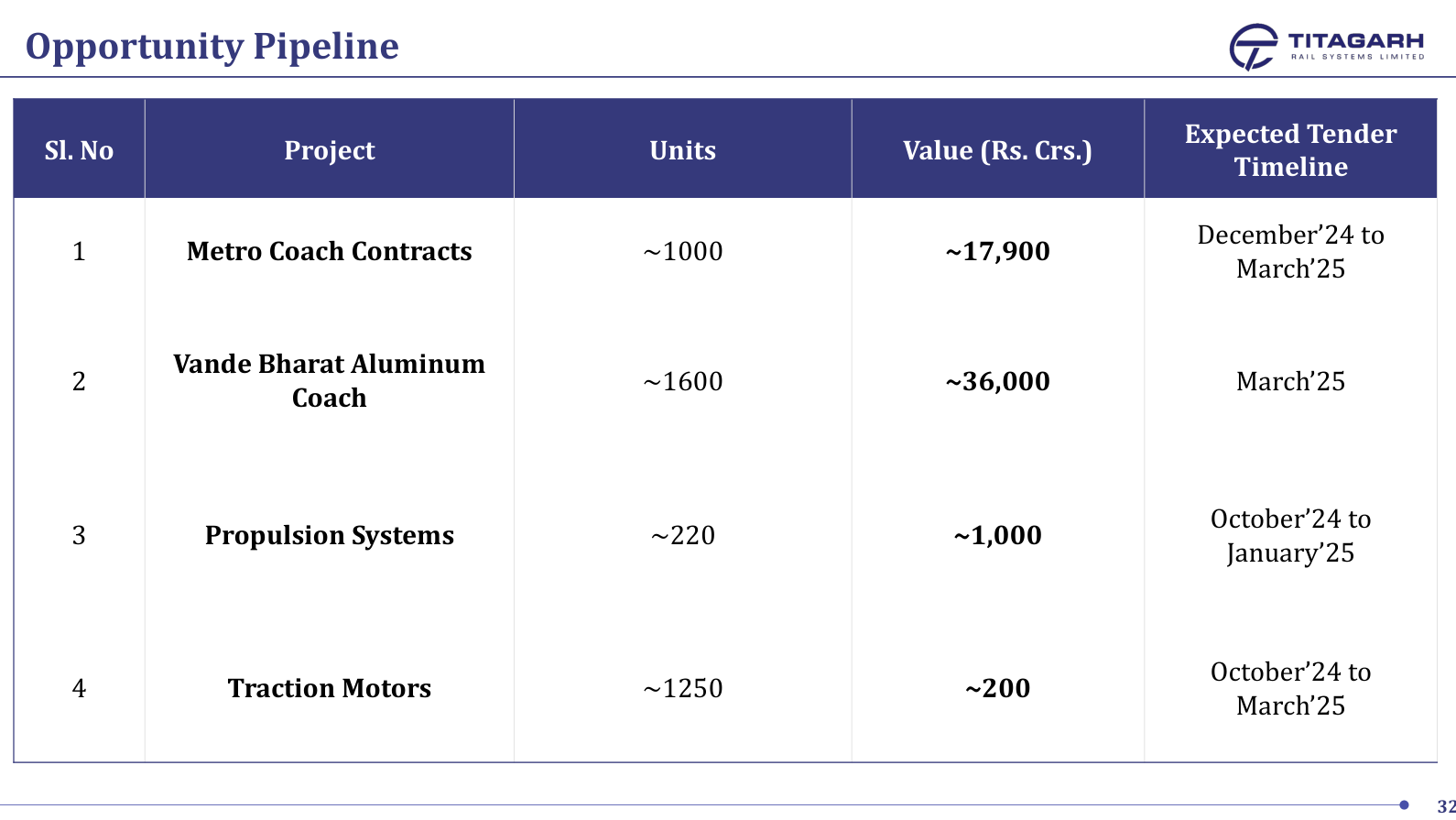Viewport: 1456px width, 820px height.
Task: Click the Titagarh logo emblem icon
Action: pyautogui.click(x=1253, y=47)
